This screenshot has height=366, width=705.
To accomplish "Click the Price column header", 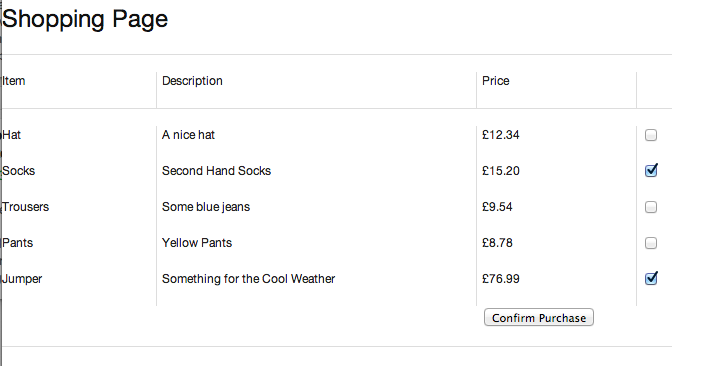I will tap(495, 81).
